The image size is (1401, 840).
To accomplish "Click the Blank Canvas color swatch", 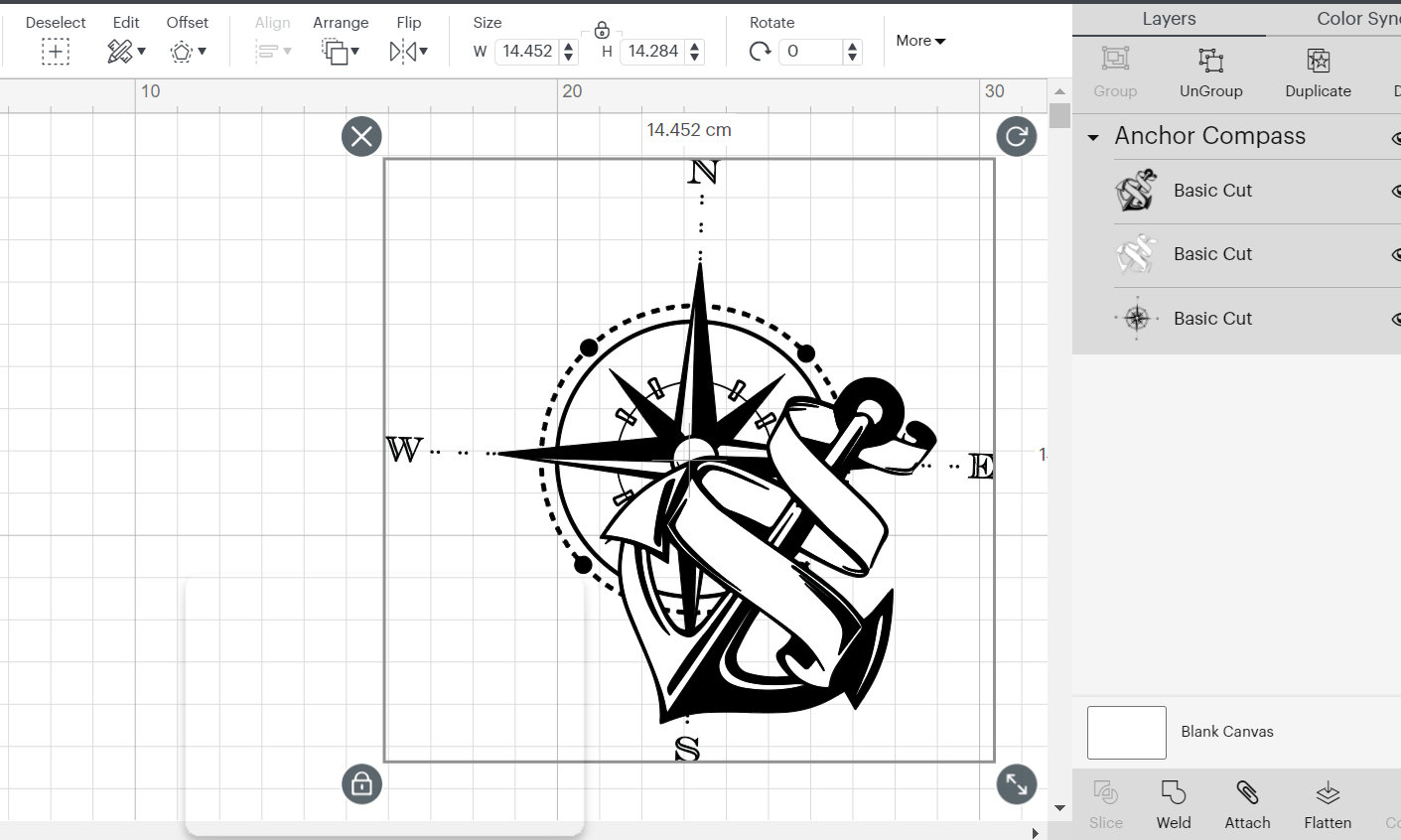I will coord(1126,732).
